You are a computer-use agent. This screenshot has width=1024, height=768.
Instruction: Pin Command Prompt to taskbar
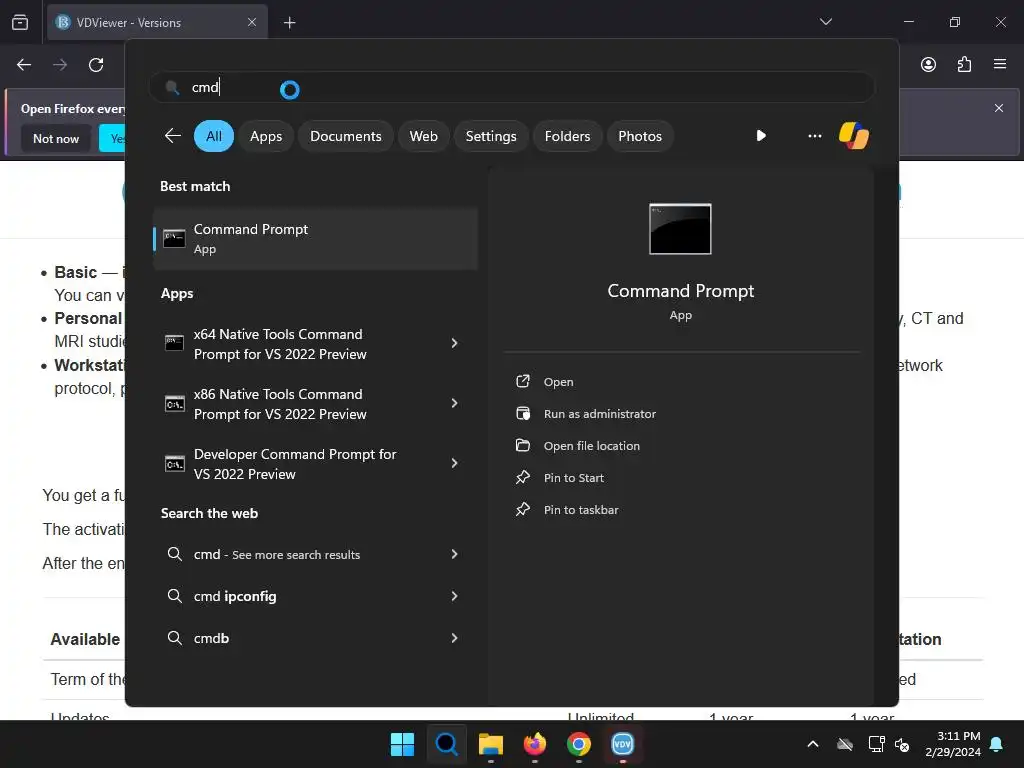(581, 510)
